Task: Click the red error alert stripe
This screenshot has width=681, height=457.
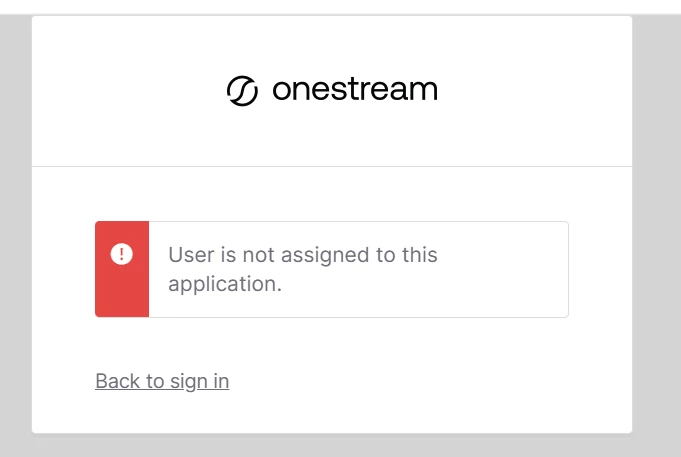Action: (122, 269)
